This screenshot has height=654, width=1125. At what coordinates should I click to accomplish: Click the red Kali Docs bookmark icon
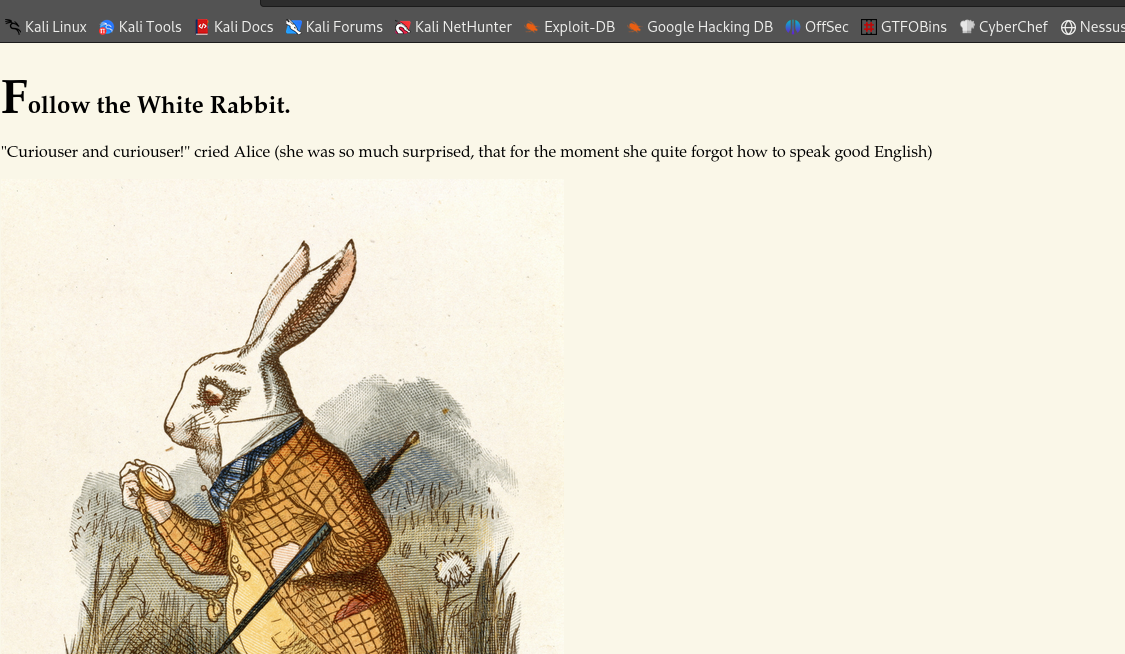click(x=202, y=27)
